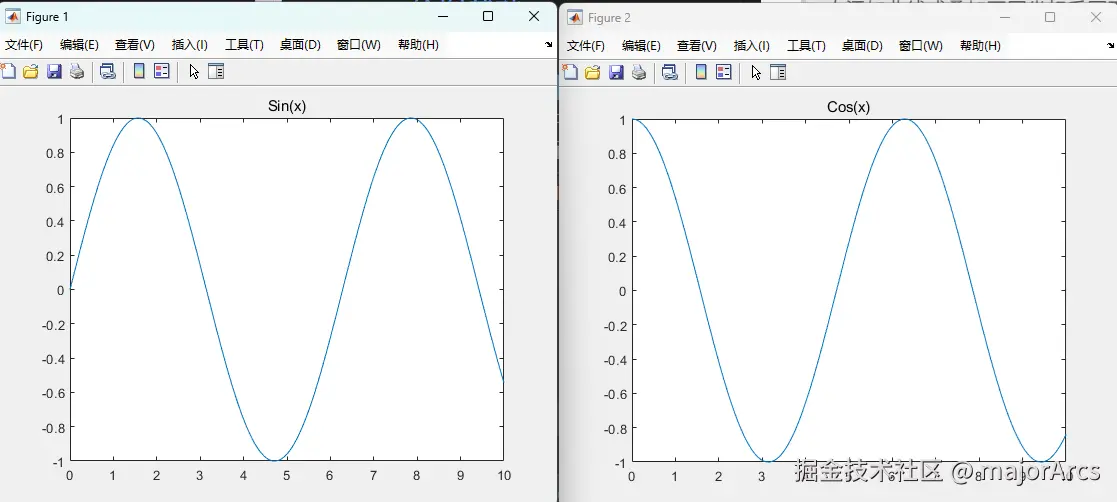Image resolution: width=1117 pixels, height=502 pixels.
Task: Open 查看(V) menu in Figure 2
Action: pos(697,46)
